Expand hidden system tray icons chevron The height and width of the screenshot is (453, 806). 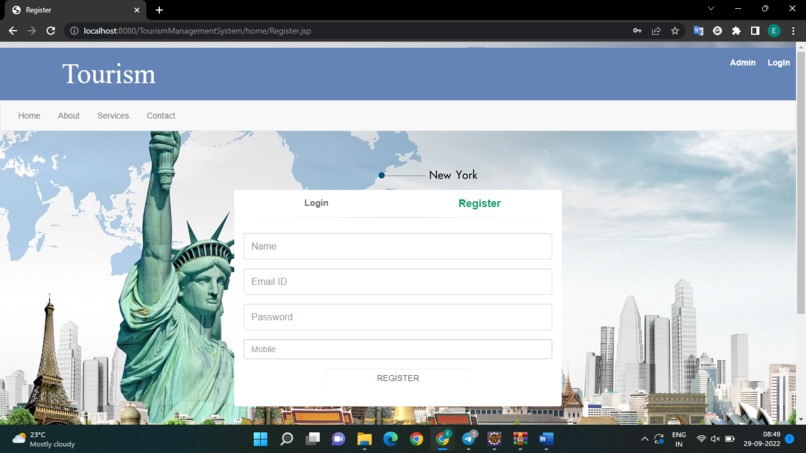tap(645, 439)
